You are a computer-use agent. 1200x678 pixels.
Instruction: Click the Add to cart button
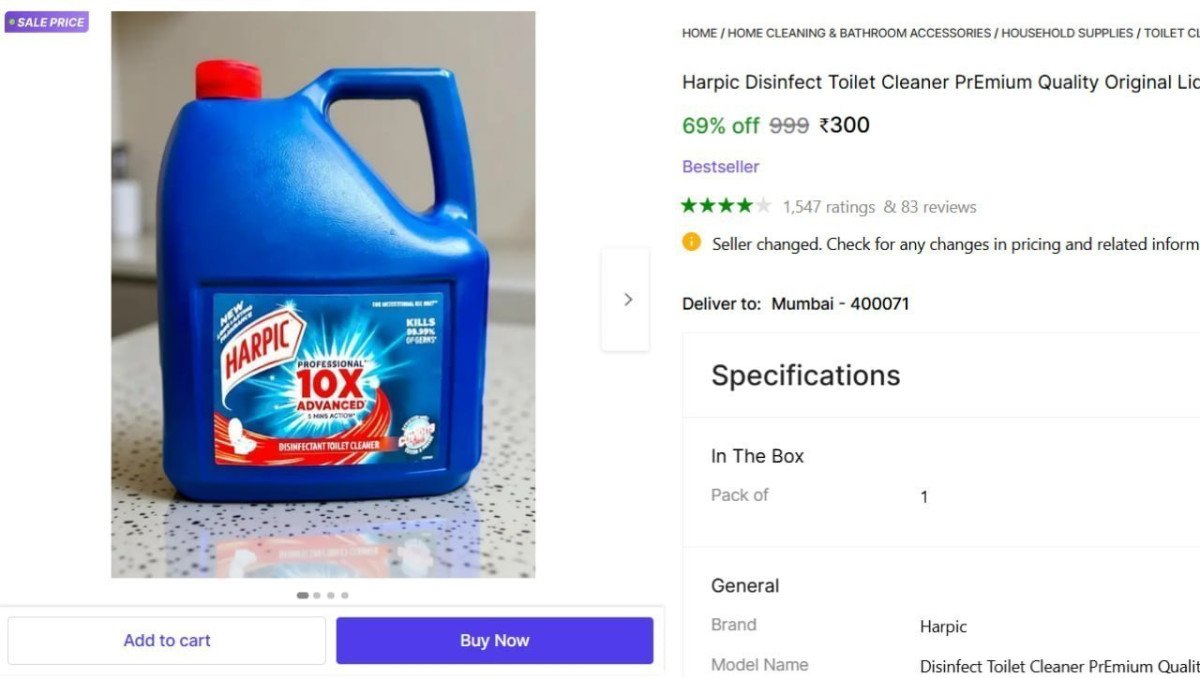click(166, 640)
